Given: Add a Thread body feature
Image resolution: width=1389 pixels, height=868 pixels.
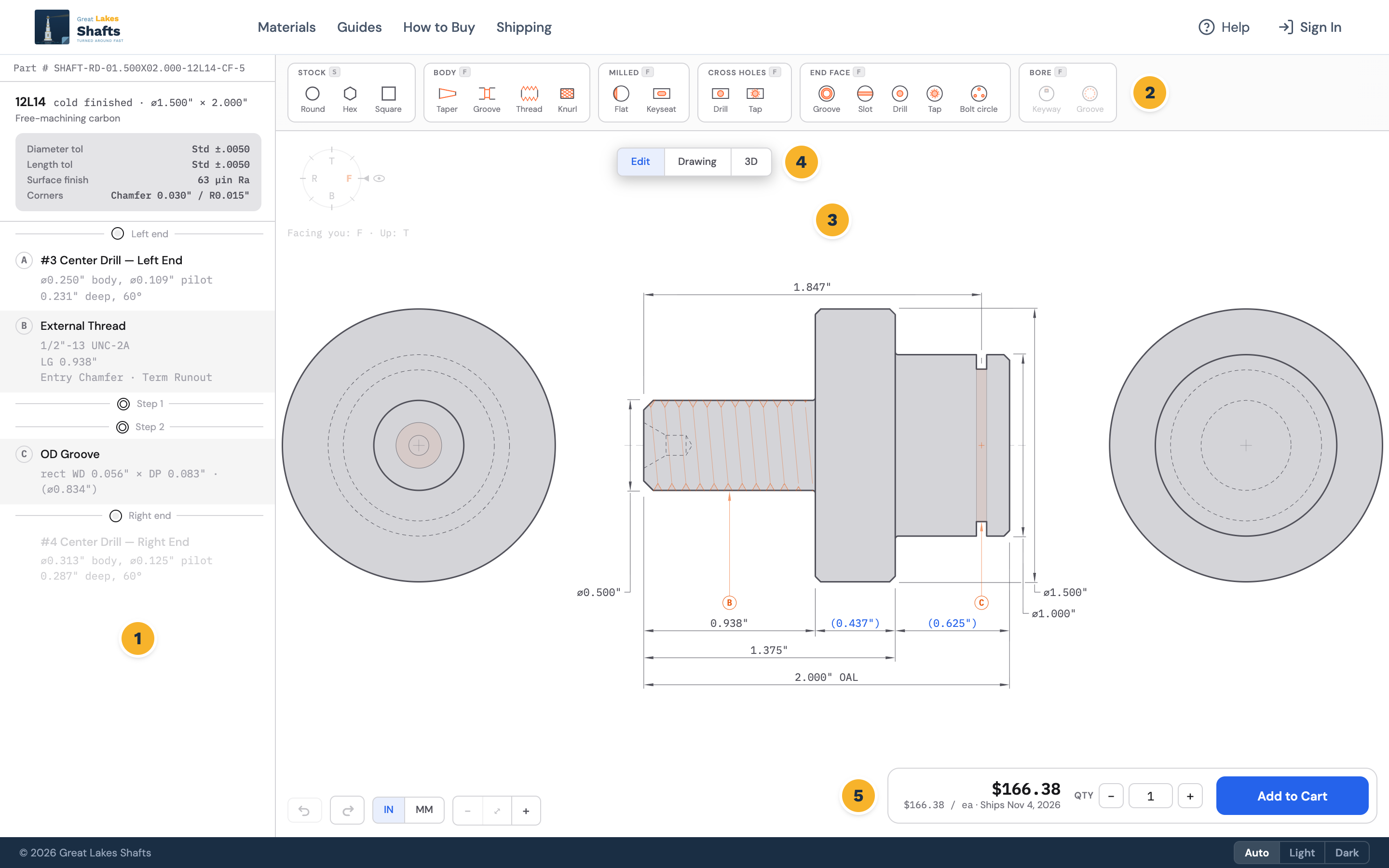Looking at the screenshot, I should point(529,99).
